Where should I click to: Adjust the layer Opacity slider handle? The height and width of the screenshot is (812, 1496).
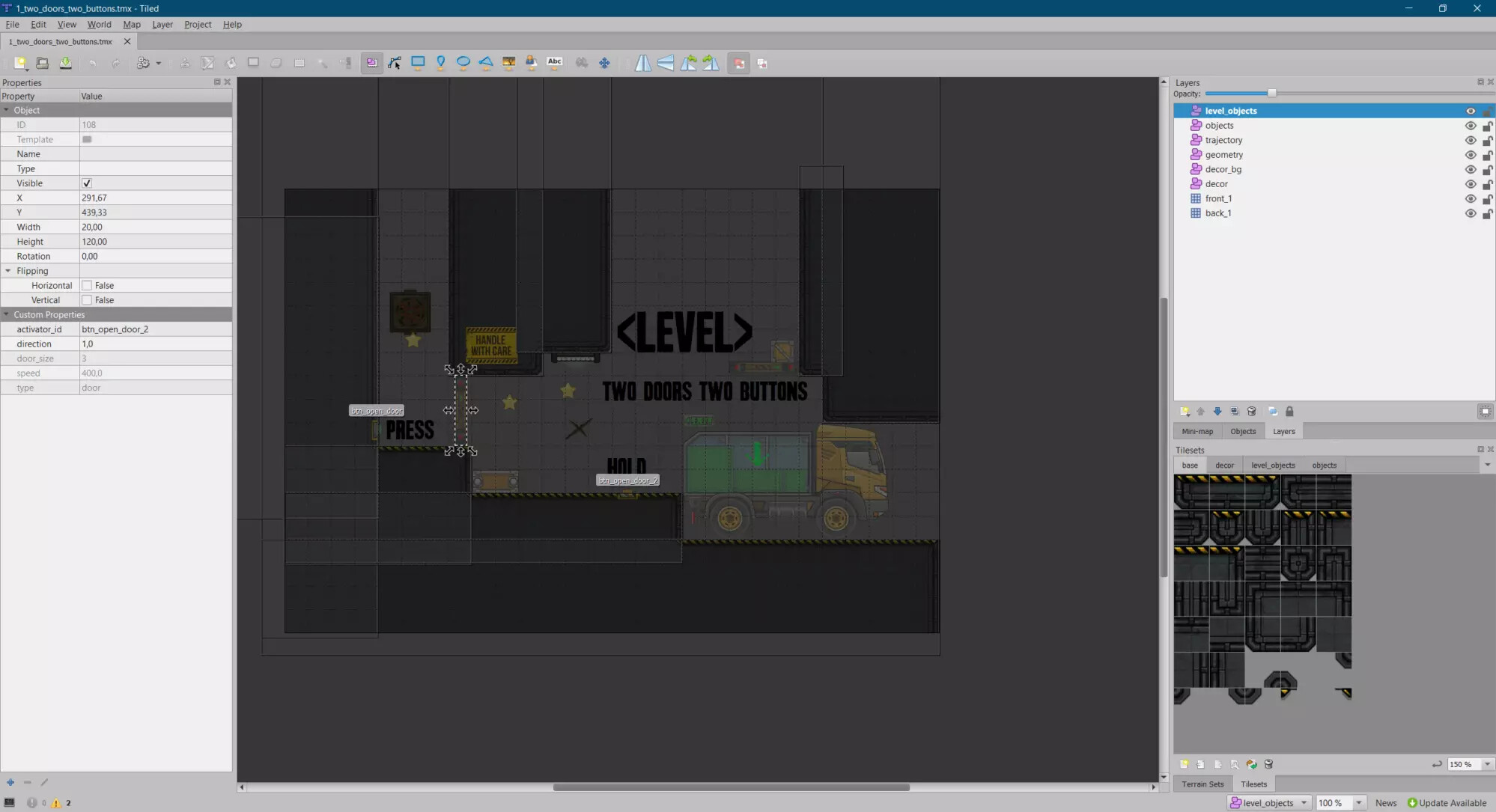(1271, 94)
